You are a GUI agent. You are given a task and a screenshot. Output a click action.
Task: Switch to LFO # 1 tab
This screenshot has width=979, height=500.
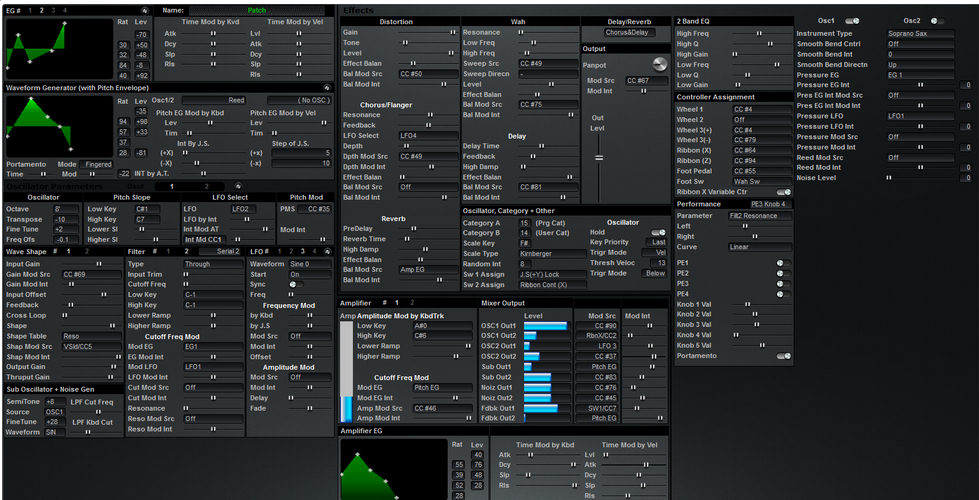coord(278,251)
